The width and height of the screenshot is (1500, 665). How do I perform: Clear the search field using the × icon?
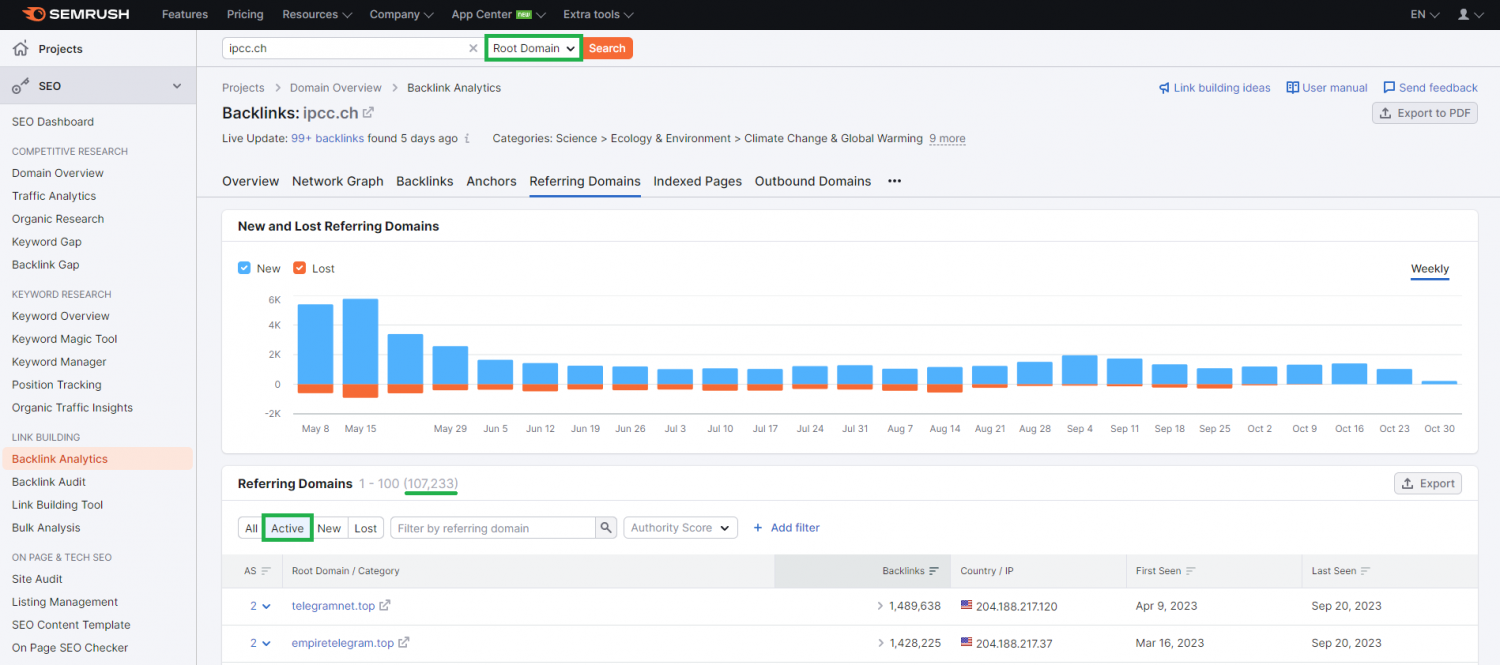473,47
